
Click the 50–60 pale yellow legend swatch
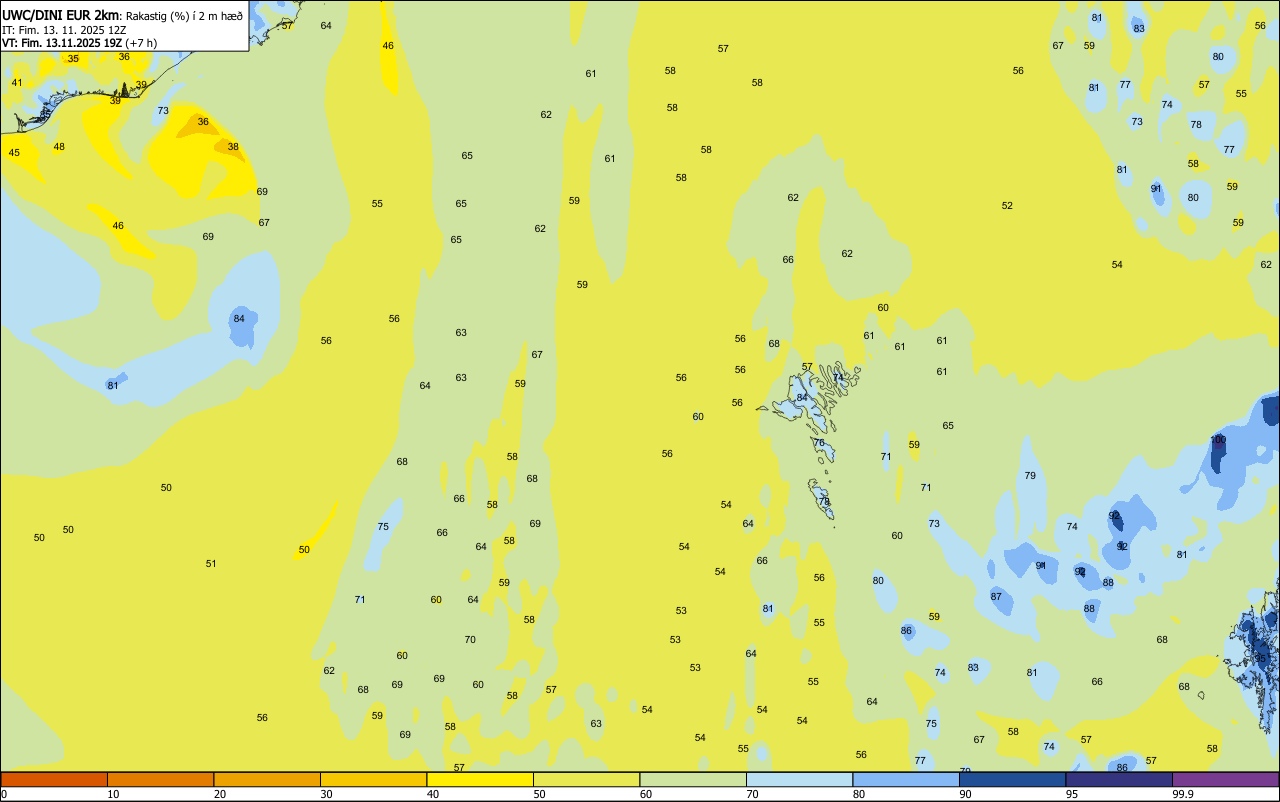tap(586, 779)
